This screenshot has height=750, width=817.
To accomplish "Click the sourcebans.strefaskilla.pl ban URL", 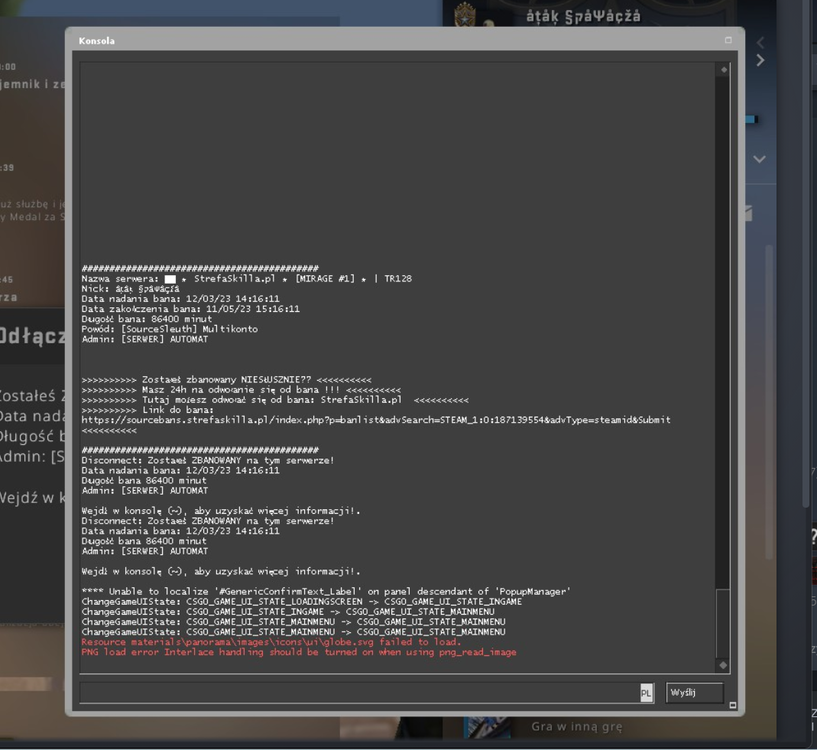I will [376, 420].
